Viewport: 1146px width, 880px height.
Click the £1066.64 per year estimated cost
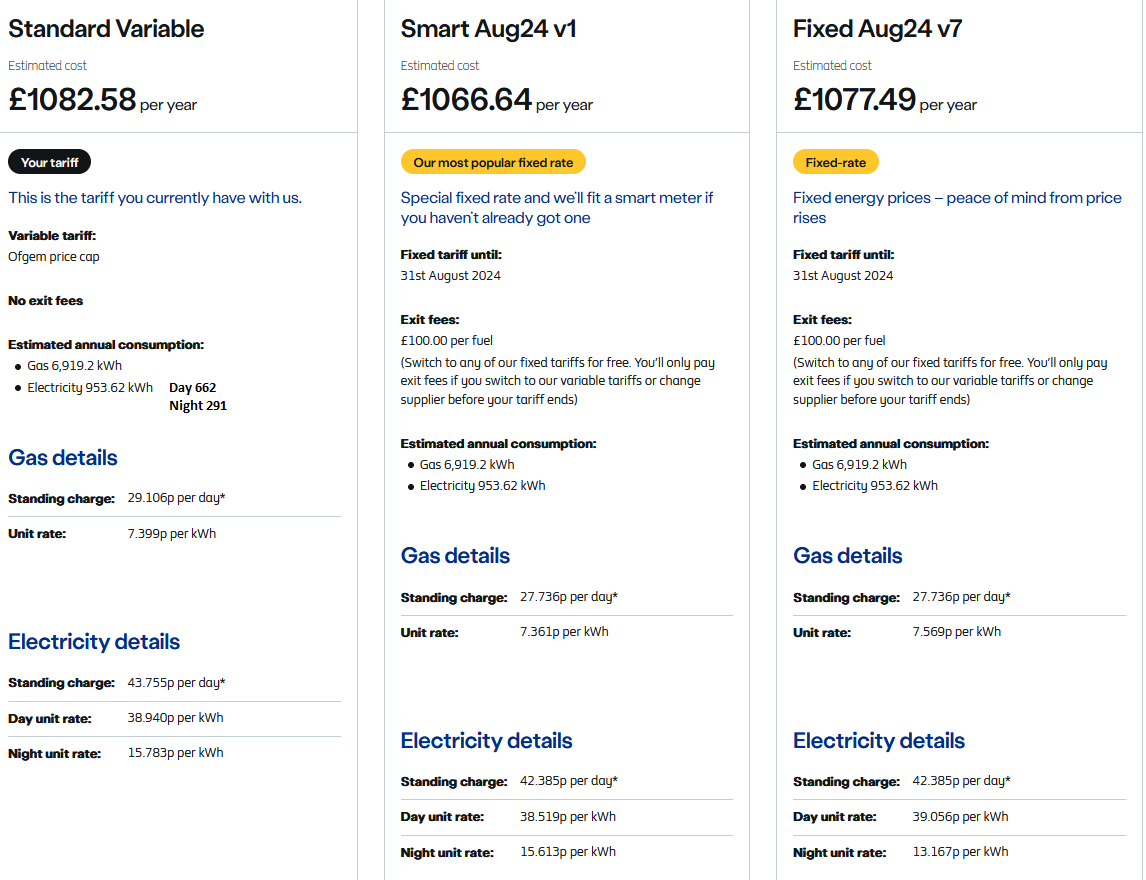[x=496, y=100]
